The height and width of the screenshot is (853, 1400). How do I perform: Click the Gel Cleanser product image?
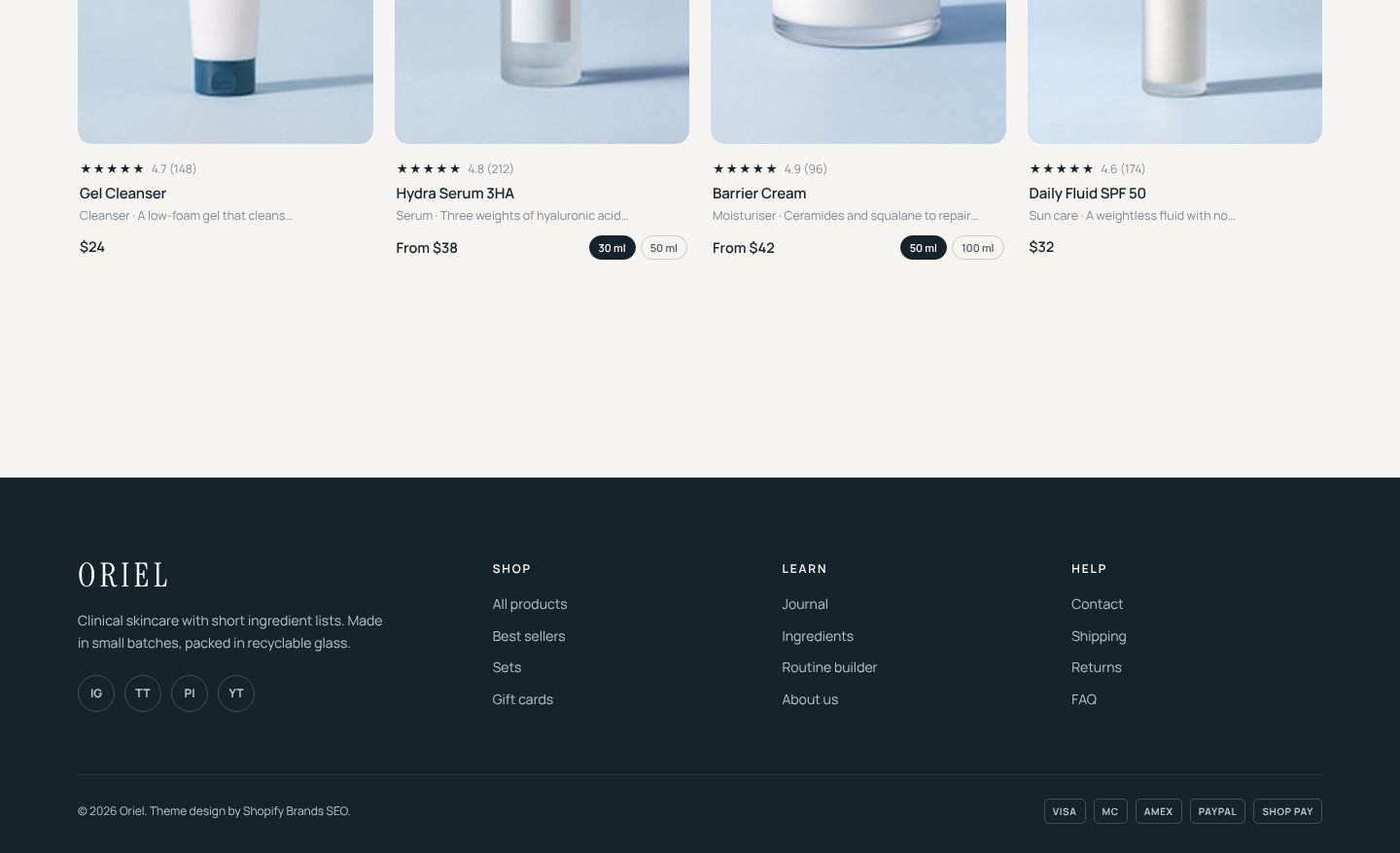click(x=226, y=72)
